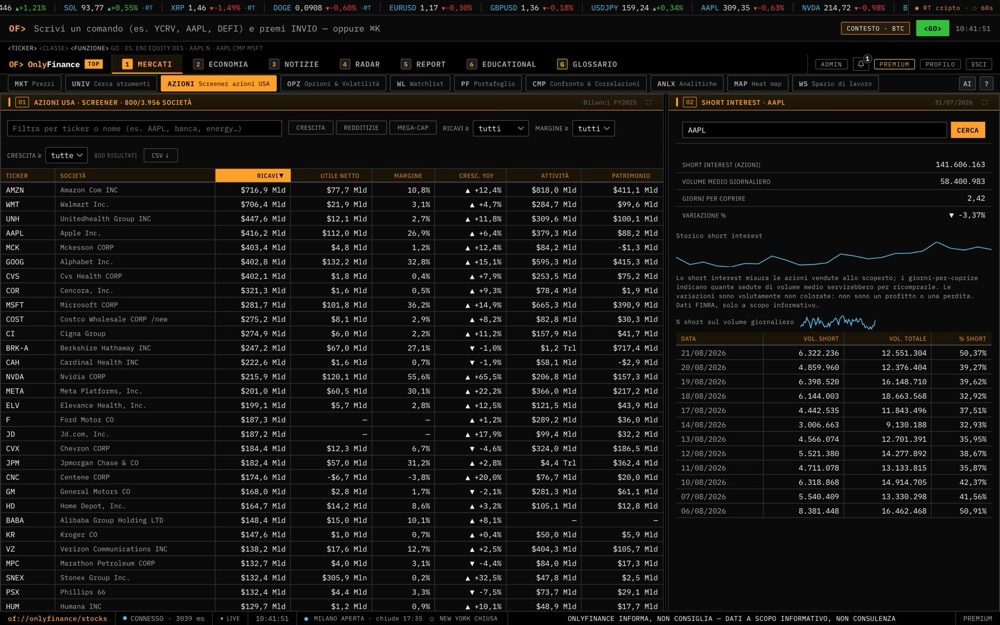This screenshot has width=1000, height=625.
Task: Select the AMZN row ticker
Action: click(x=15, y=190)
